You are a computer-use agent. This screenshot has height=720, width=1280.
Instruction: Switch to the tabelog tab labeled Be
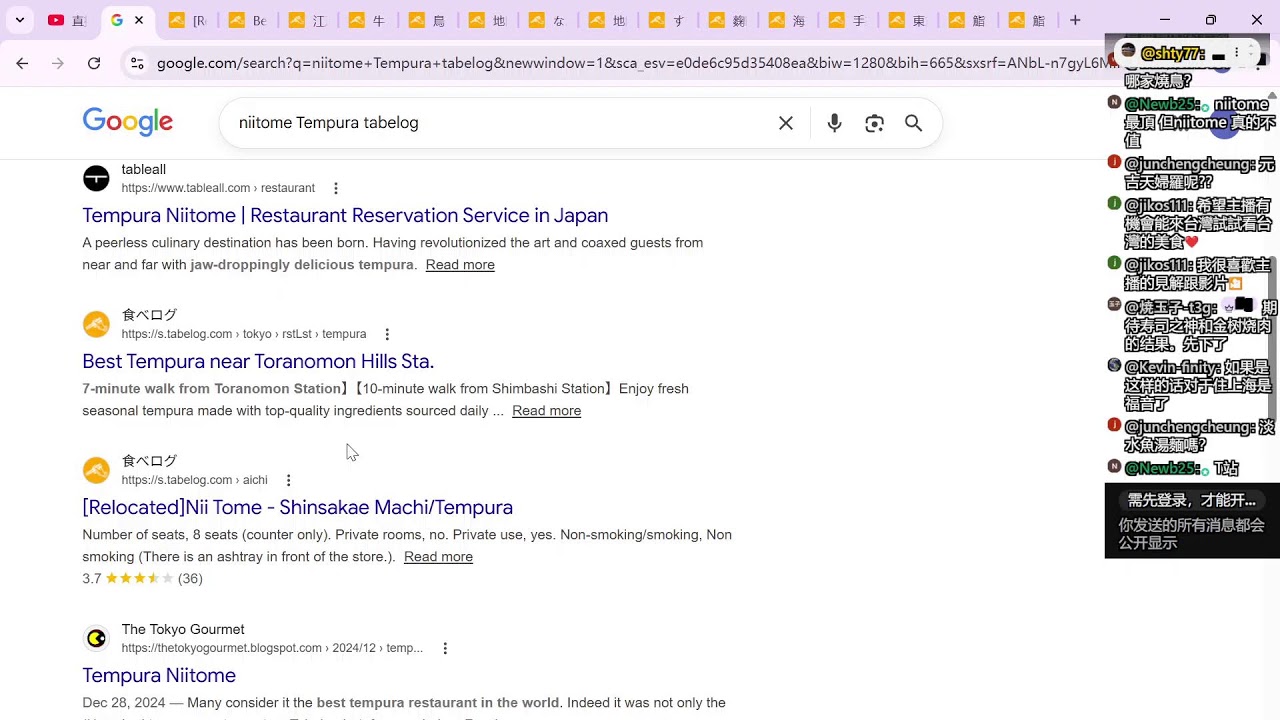point(247,20)
